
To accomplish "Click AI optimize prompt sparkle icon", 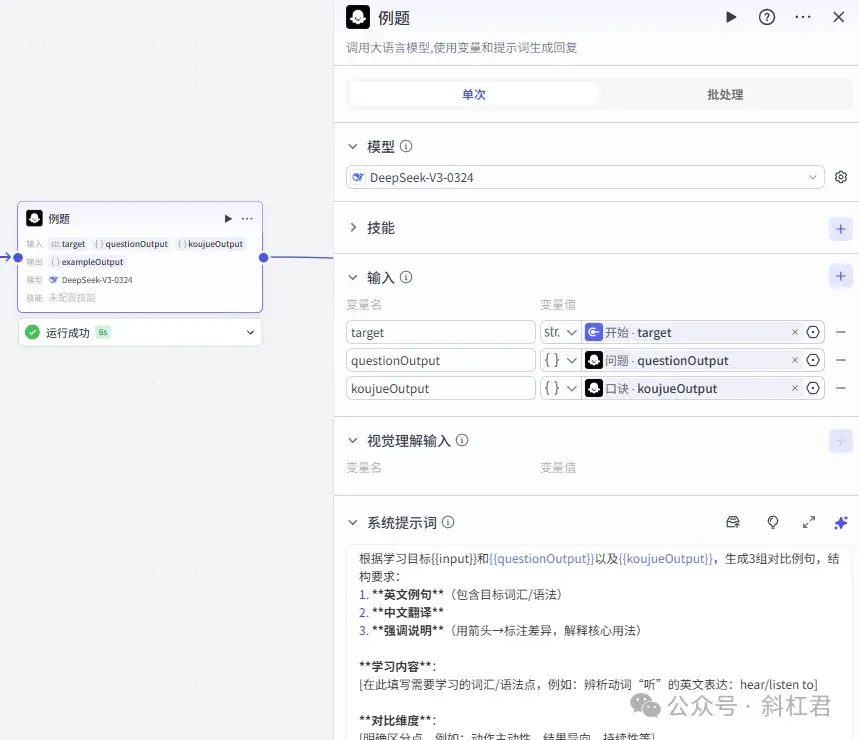I will (840, 523).
